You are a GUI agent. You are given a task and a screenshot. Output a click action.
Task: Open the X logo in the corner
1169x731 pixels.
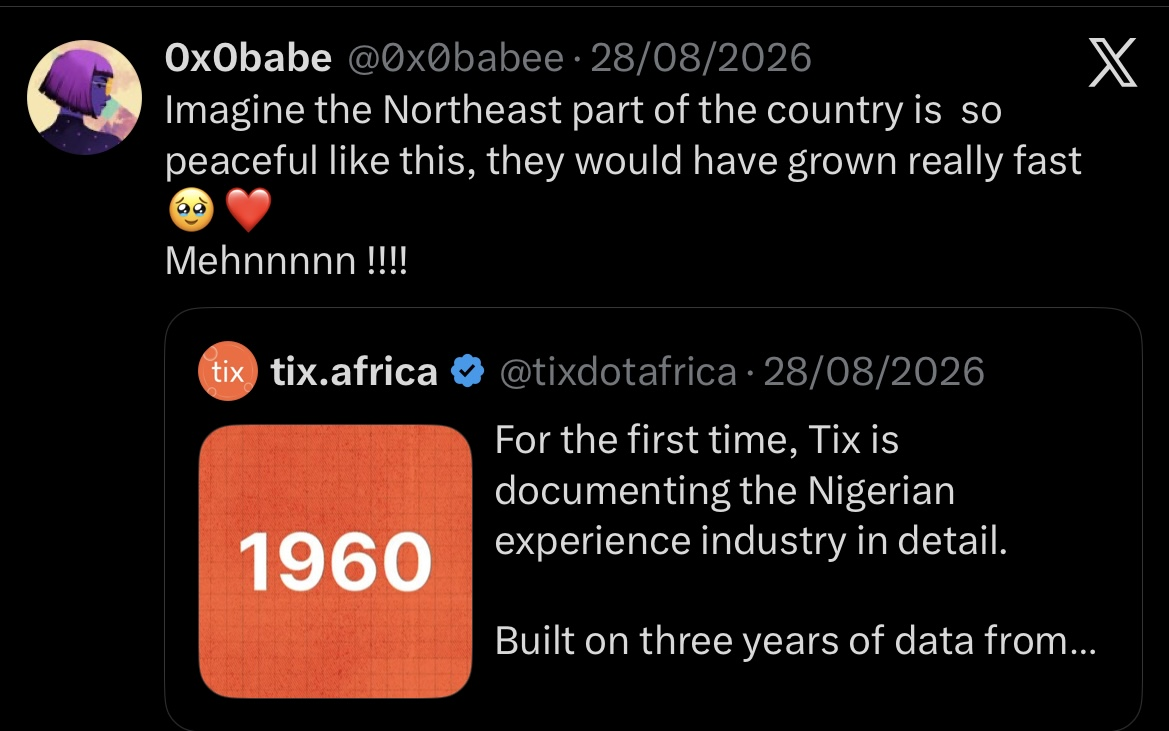(x=1112, y=63)
